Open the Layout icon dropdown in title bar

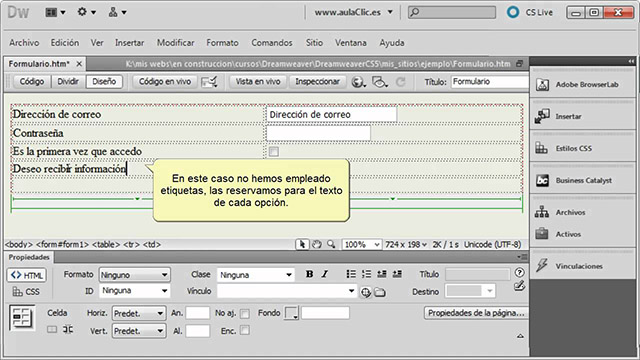55,12
